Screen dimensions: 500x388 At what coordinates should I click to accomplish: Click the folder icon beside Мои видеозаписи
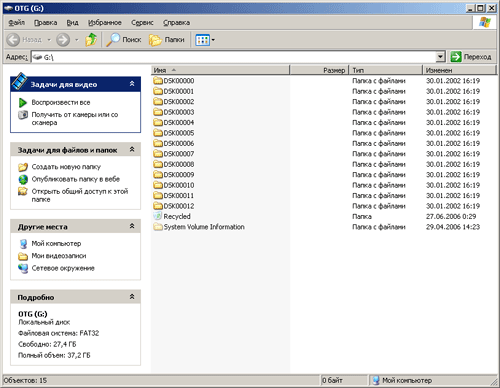click(x=23, y=256)
